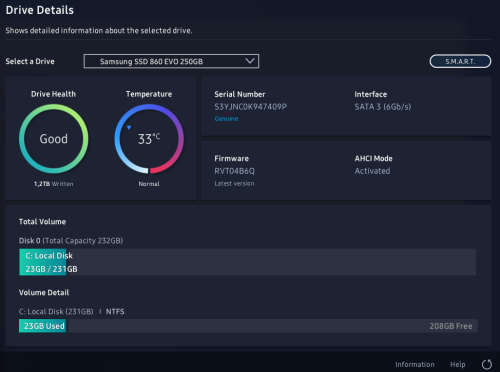
Task: Open the Select a Drive dropdown
Action: [x=171, y=61]
